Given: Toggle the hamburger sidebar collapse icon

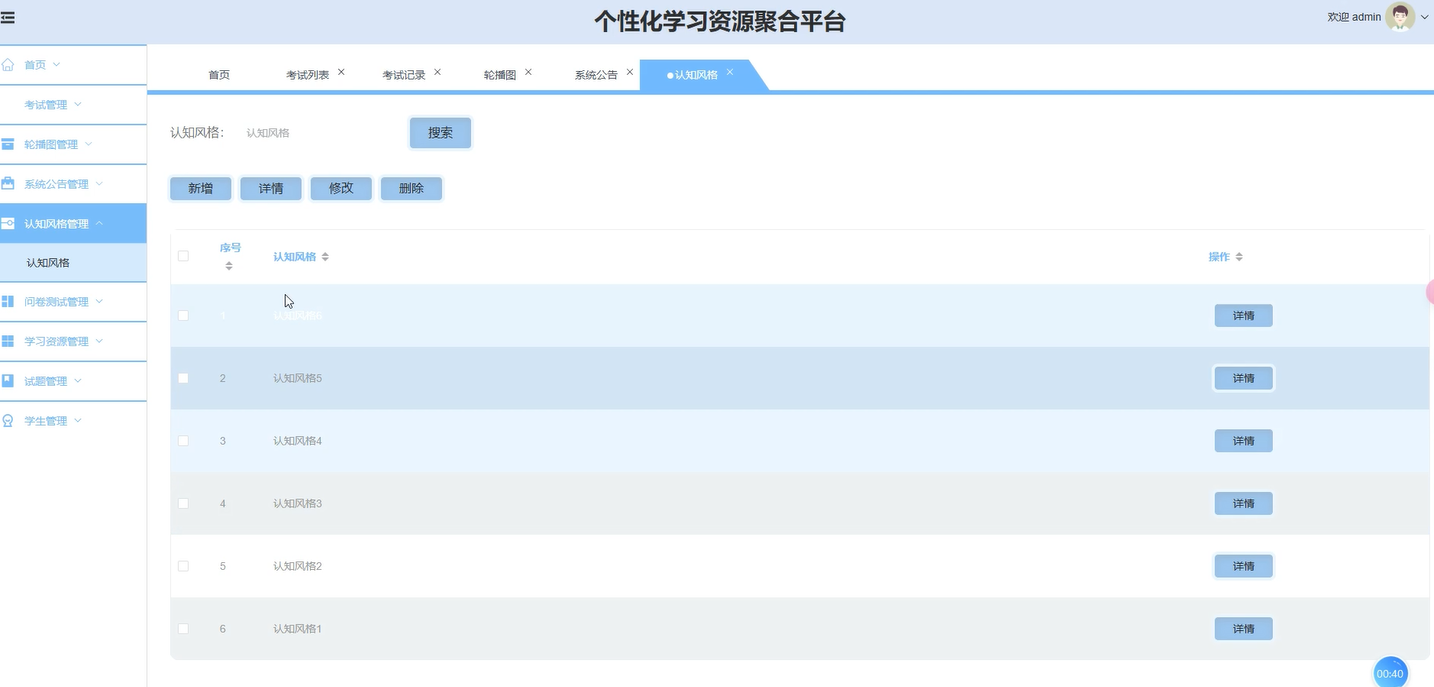Looking at the screenshot, I should pos(8,17).
